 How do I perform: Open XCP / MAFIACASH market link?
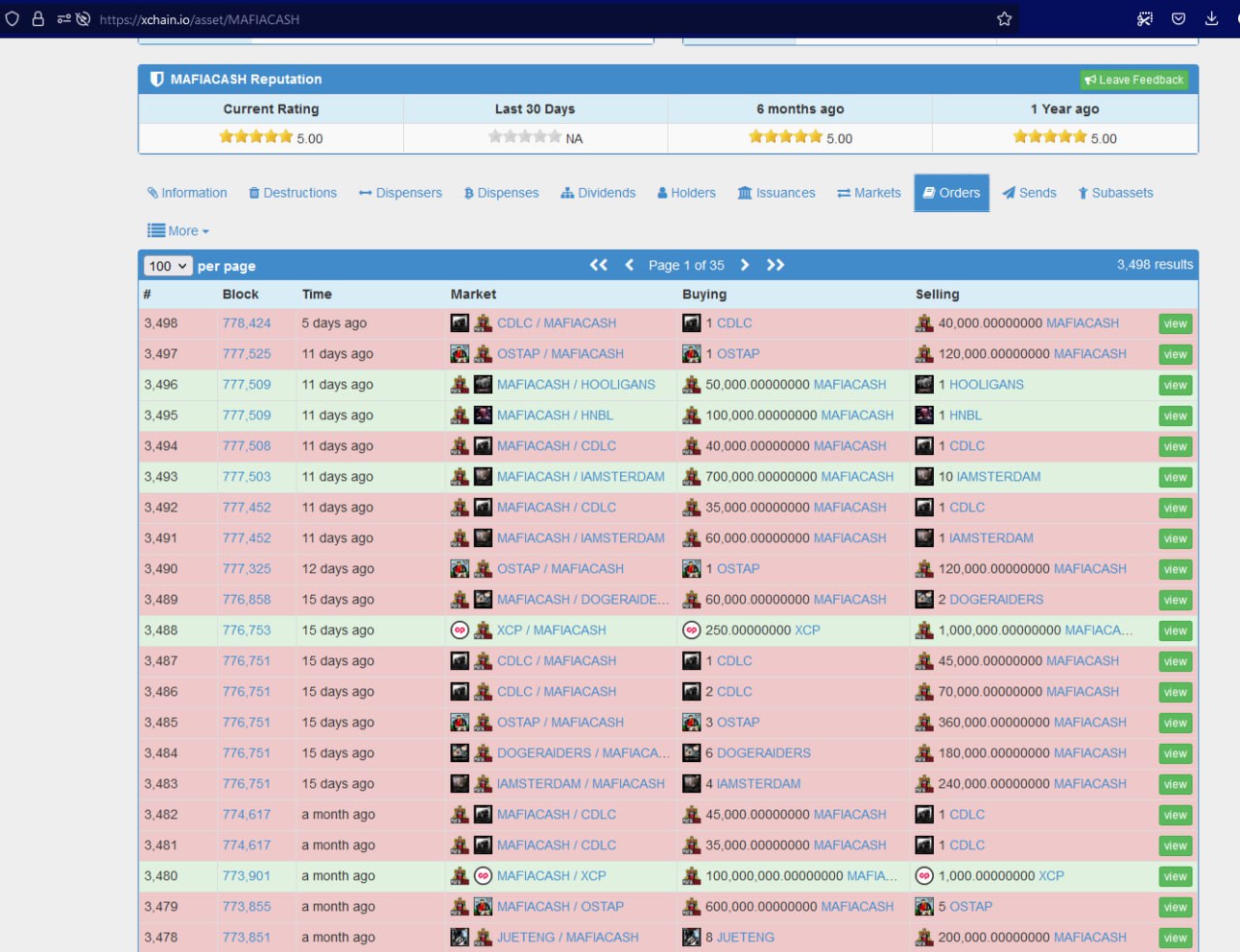551,630
